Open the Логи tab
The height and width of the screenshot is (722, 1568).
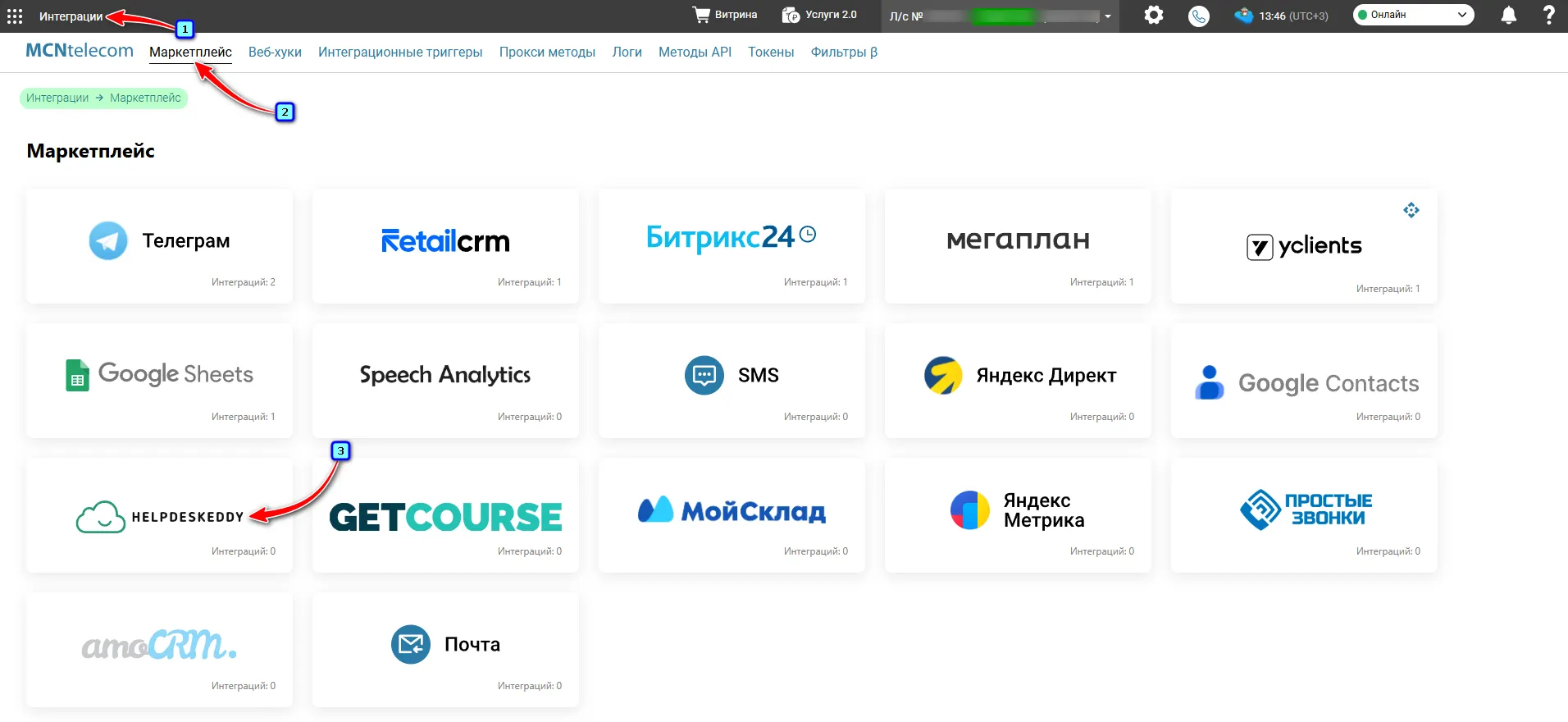click(x=627, y=52)
